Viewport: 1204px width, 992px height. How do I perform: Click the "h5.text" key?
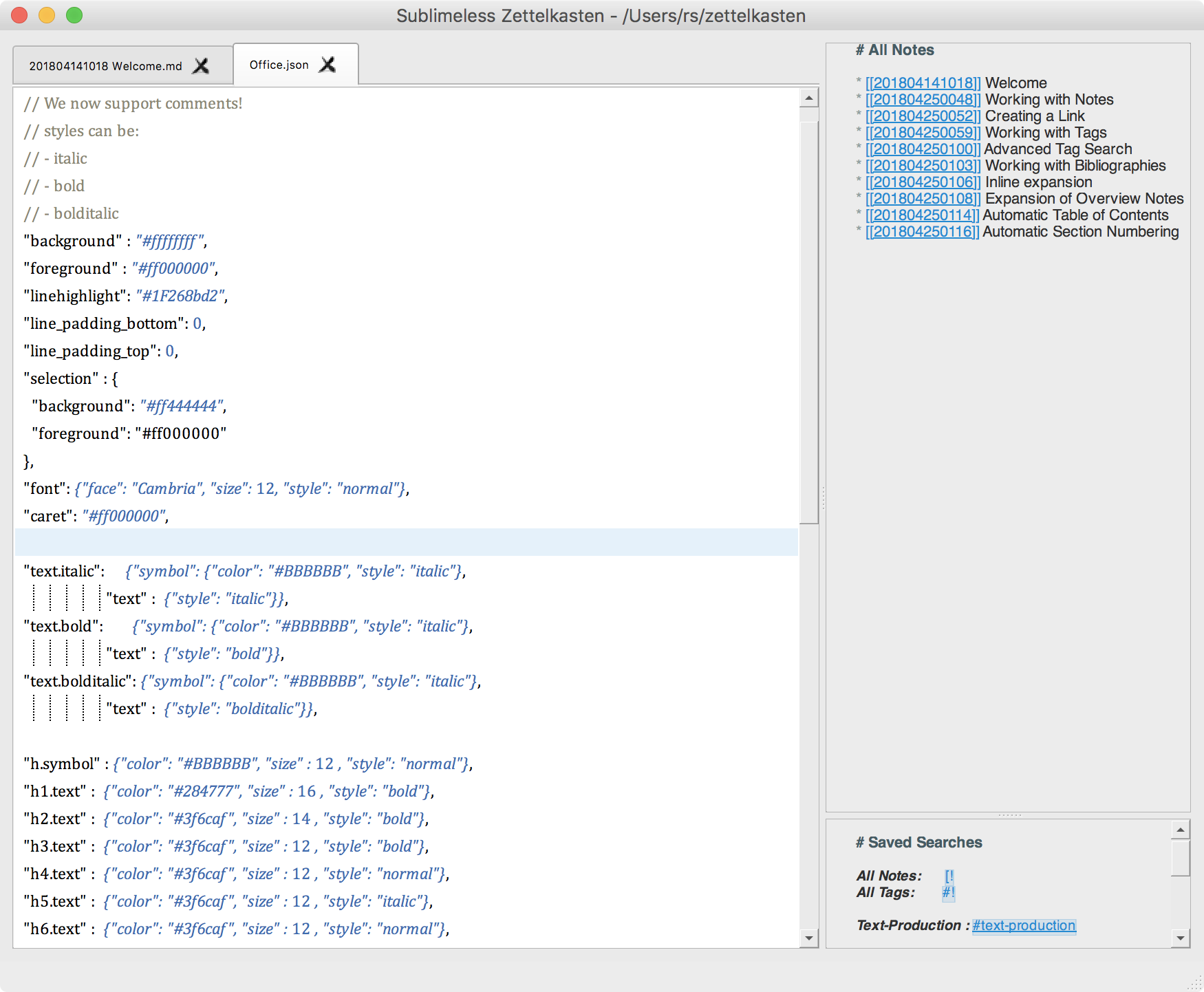tap(55, 901)
